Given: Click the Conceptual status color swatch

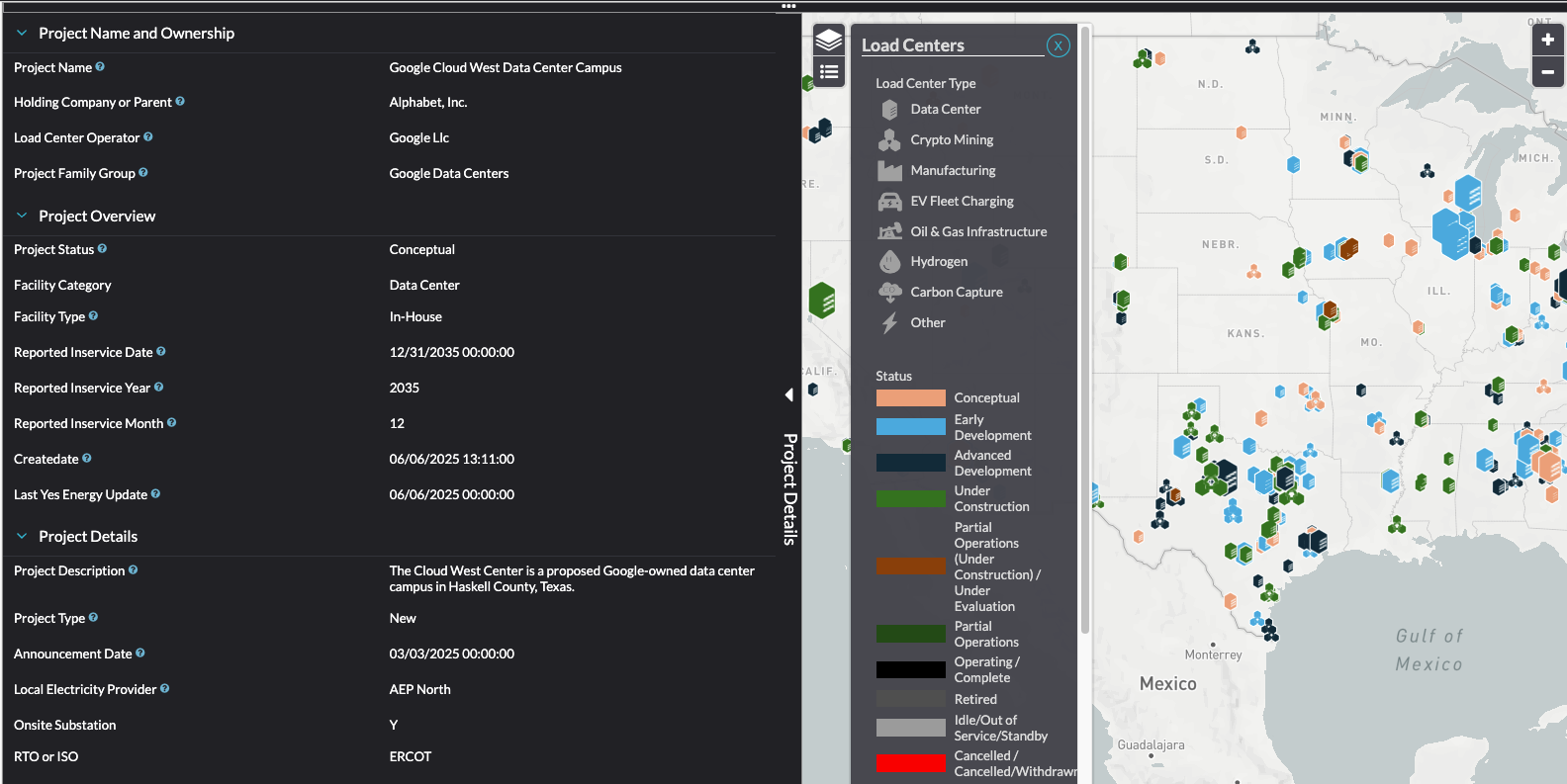Looking at the screenshot, I should tap(911, 398).
